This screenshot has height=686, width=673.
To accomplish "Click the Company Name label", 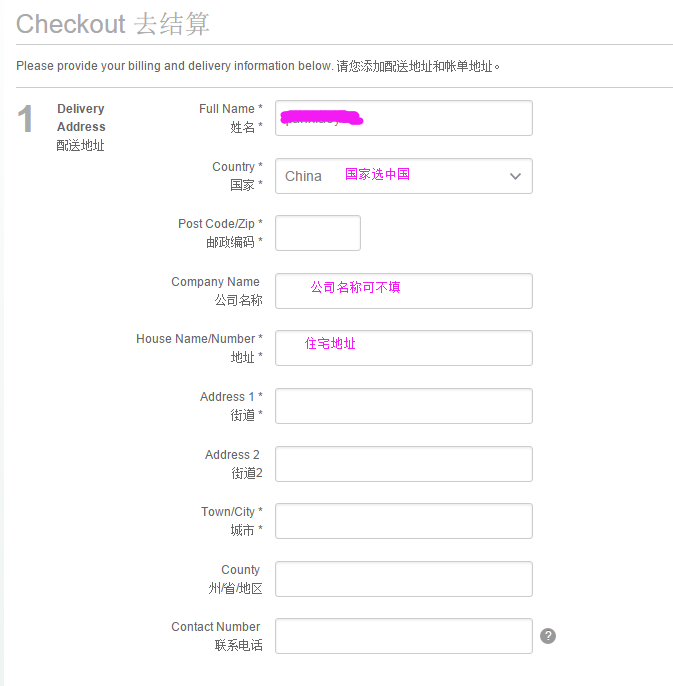I will point(215,282).
